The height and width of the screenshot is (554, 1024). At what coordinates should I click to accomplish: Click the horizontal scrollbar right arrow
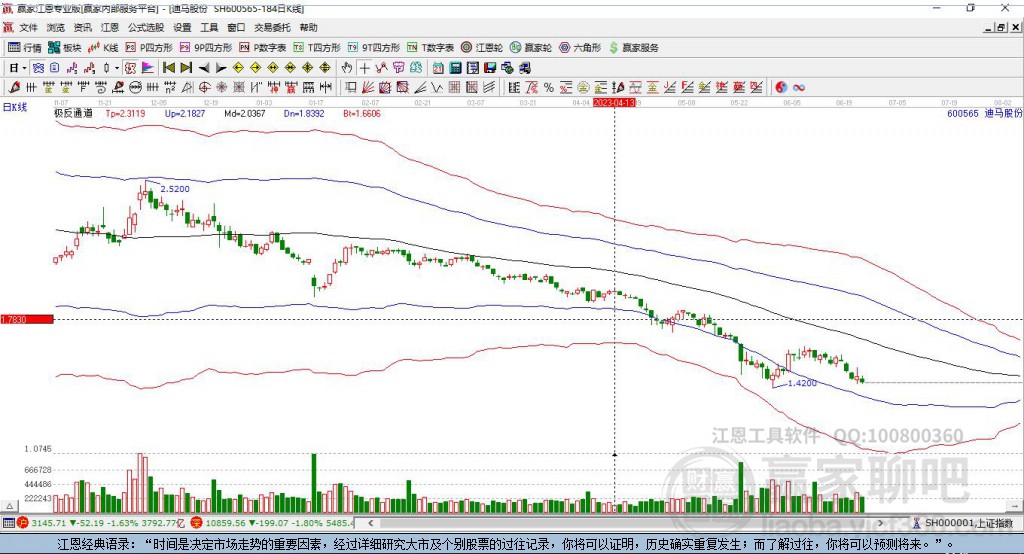click(x=880, y=523)
